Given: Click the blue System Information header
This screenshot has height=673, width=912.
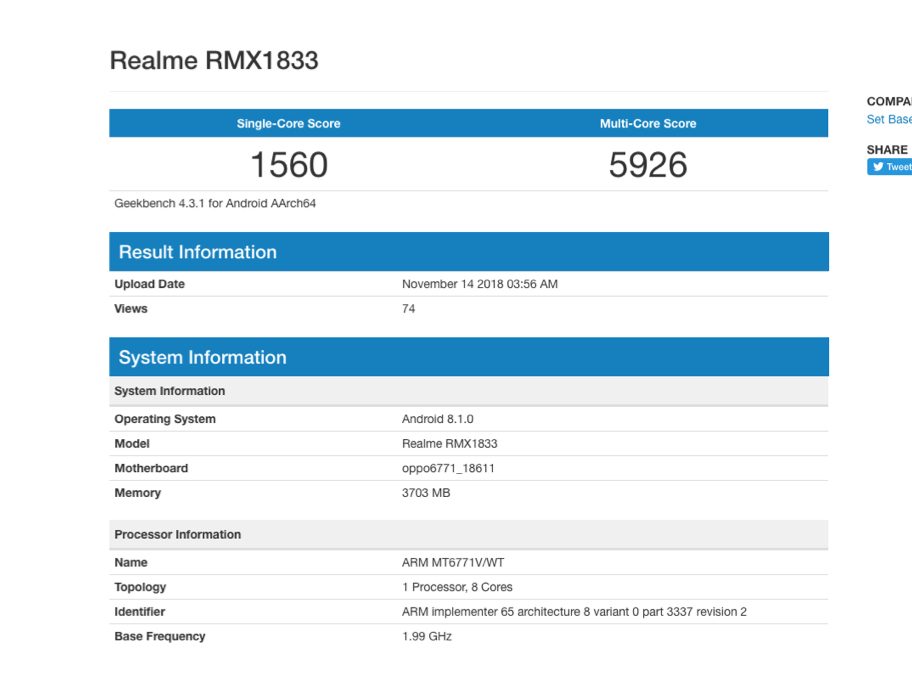Looking at the screenshot, I should pyautogui.click(x=202, y=358).
